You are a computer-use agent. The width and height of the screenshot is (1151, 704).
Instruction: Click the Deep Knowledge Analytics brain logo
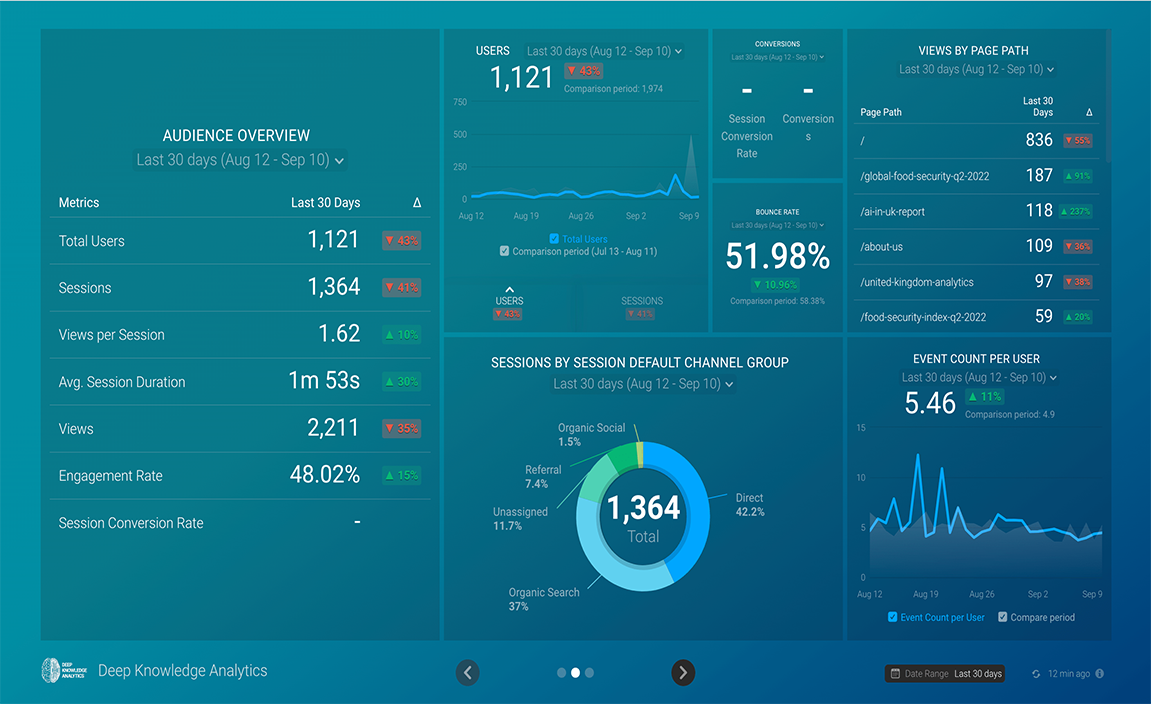[51, 671]
